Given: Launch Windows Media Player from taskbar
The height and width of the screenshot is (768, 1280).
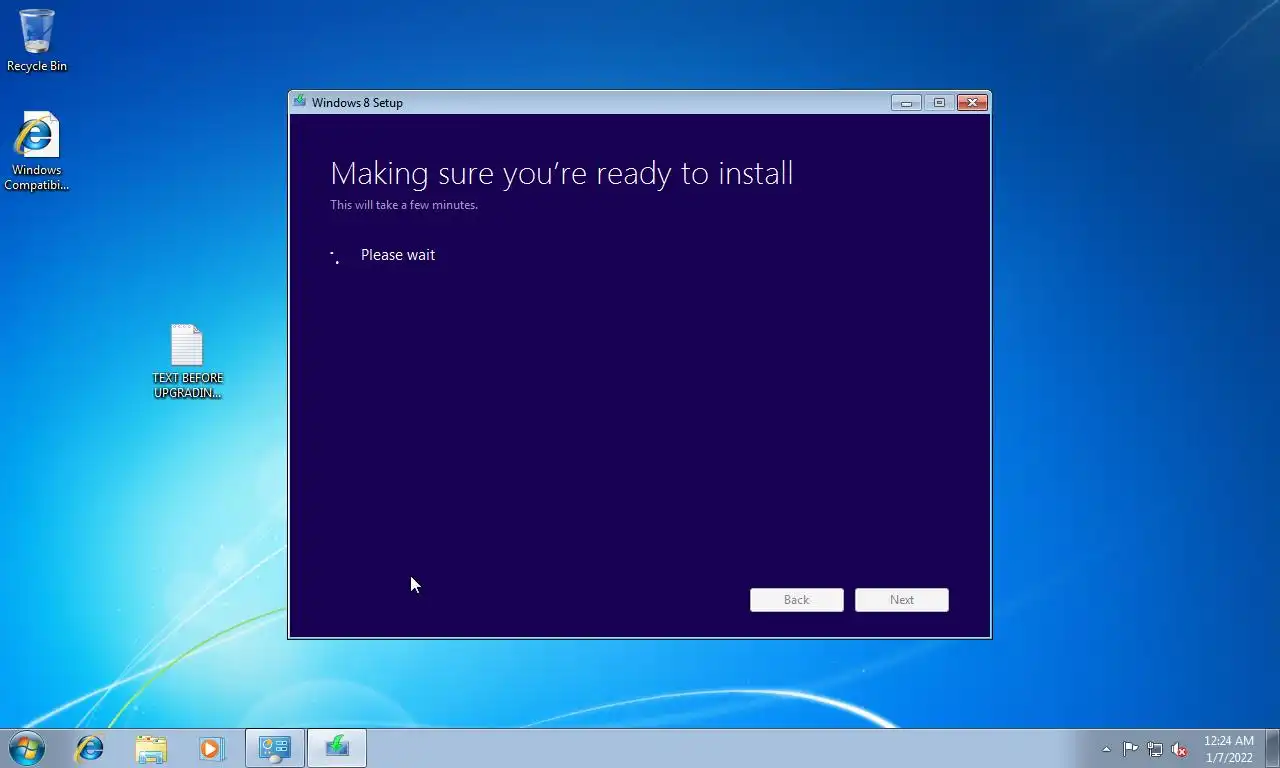Looking at the screenshot, I should tap(211, 748).
